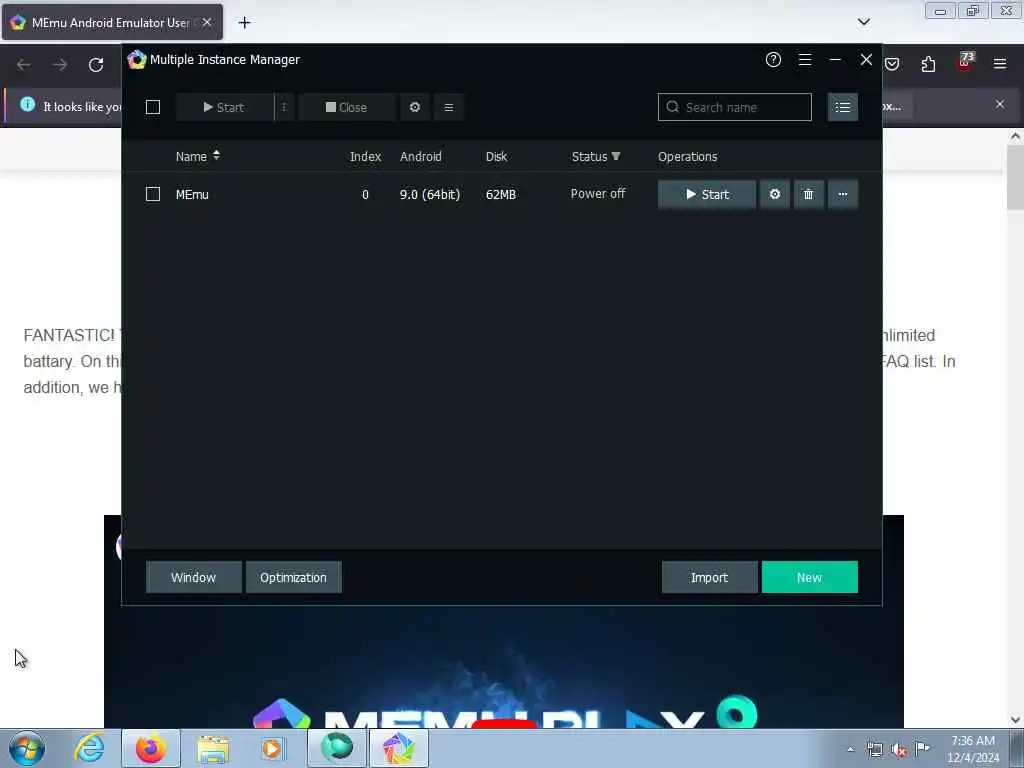Open the batch list menu icon

(449, 107)
